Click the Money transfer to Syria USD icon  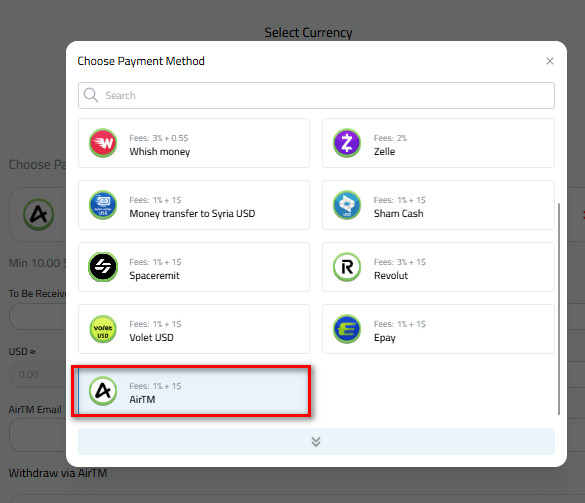[103, 205]
